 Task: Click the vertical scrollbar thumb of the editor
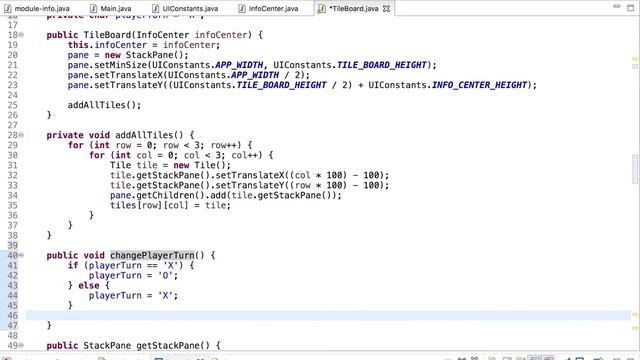(635, 169)
